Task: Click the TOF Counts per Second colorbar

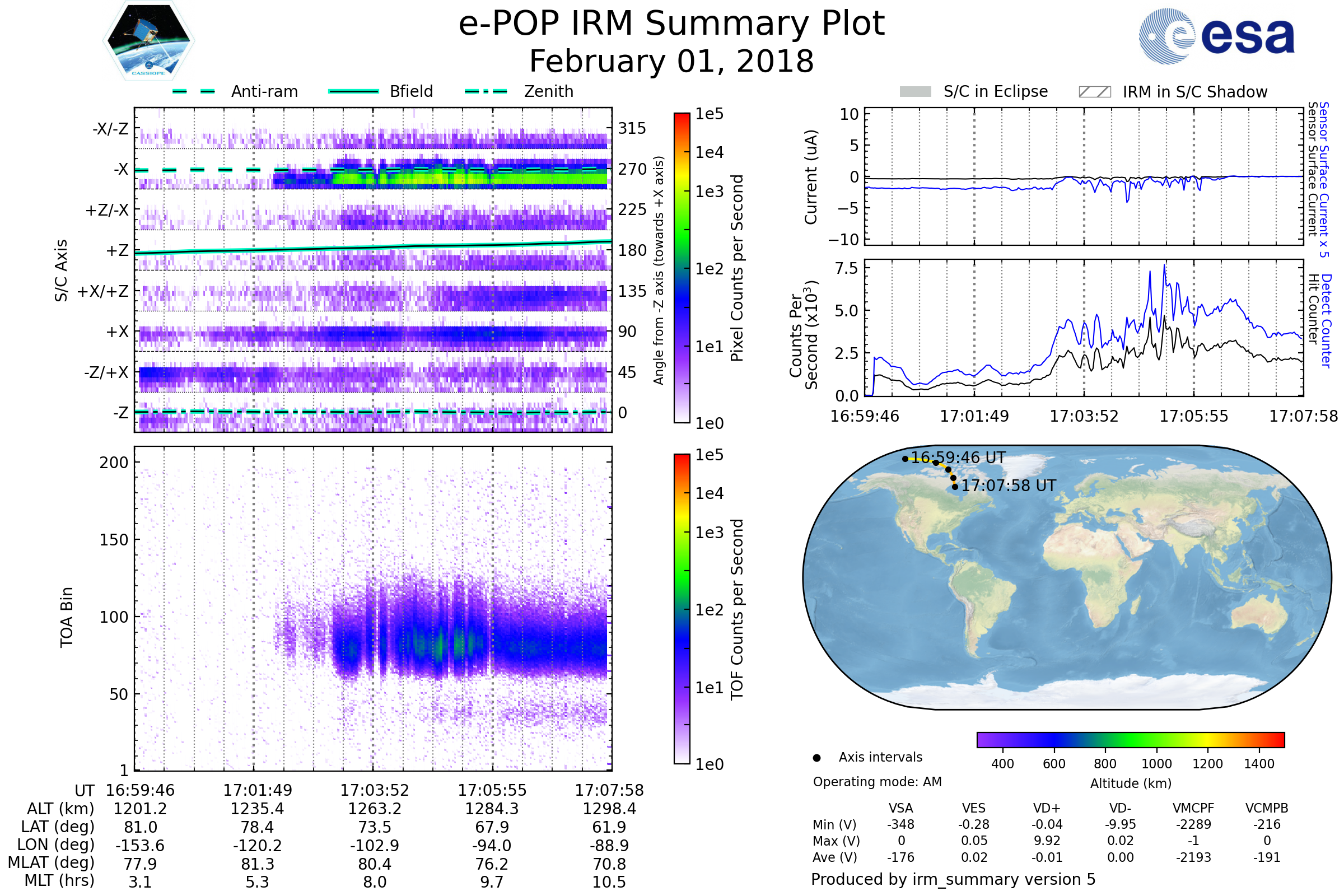Action: (682, 609)
